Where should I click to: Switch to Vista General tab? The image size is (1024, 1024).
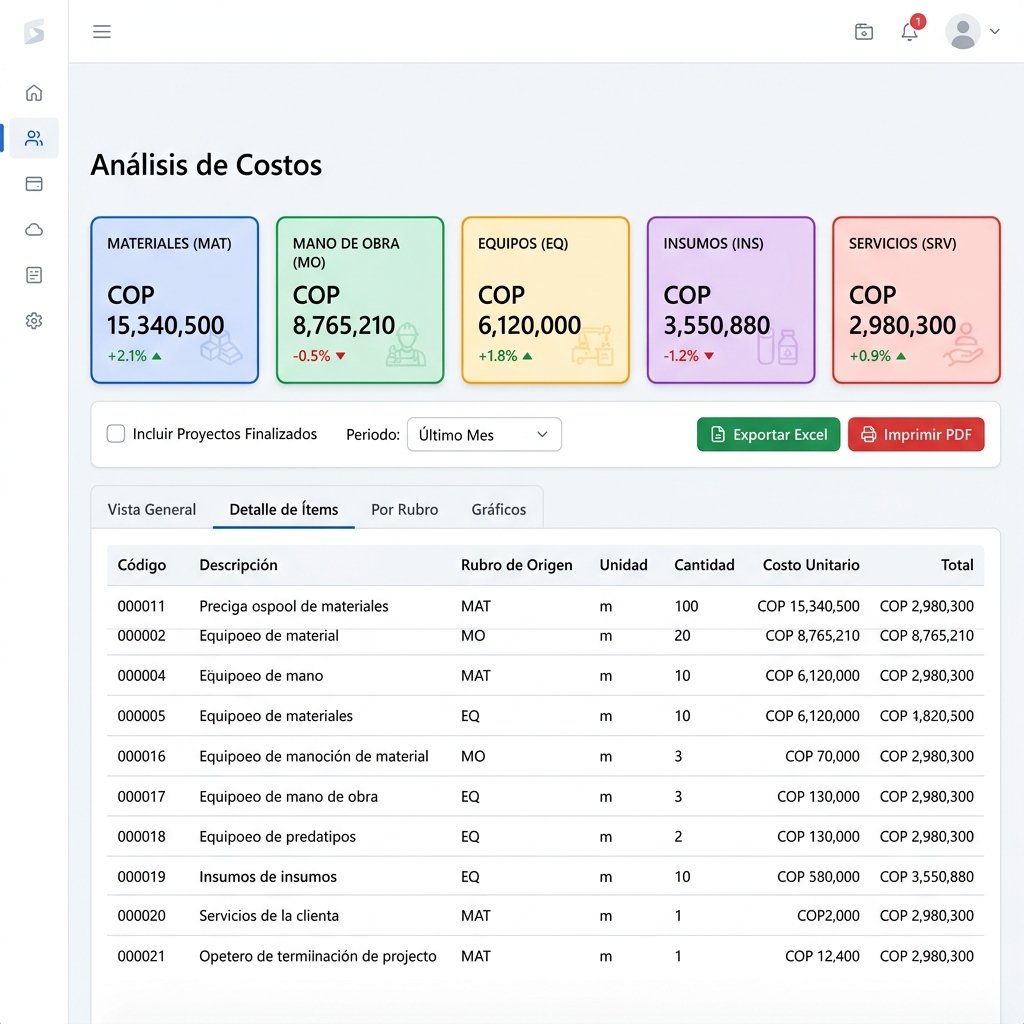click(152, 509)
